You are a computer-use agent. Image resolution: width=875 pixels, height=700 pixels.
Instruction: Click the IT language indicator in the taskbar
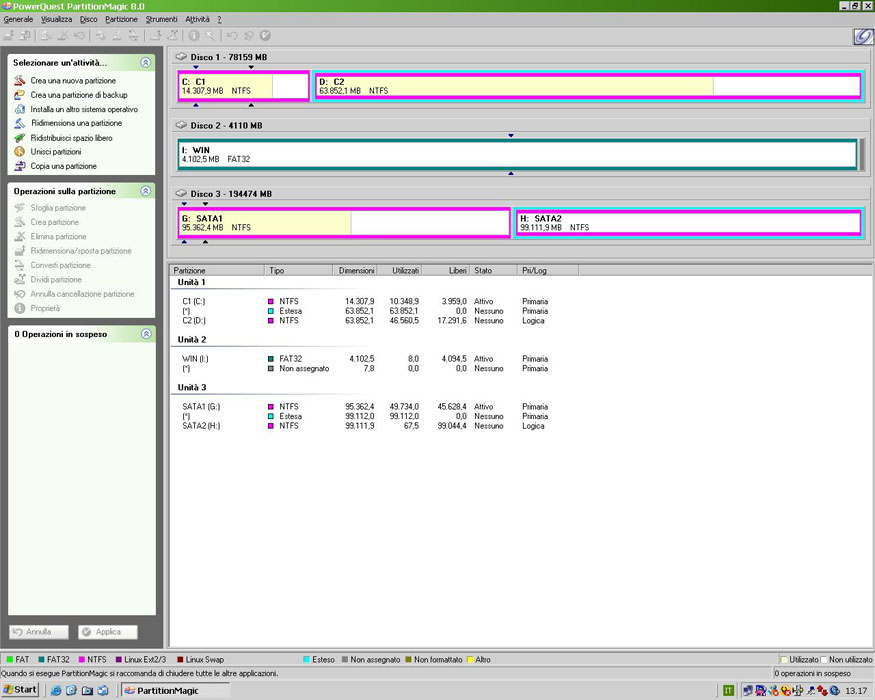[728, 691]
